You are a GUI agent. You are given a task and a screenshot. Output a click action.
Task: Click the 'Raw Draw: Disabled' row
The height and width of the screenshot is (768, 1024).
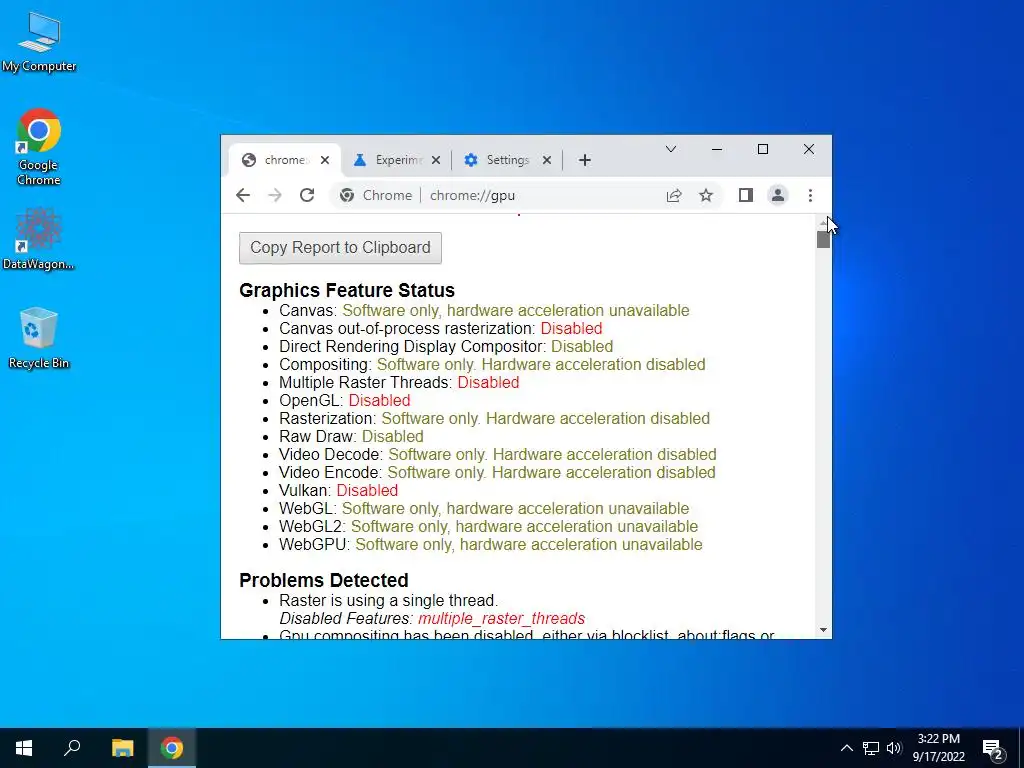351,436
